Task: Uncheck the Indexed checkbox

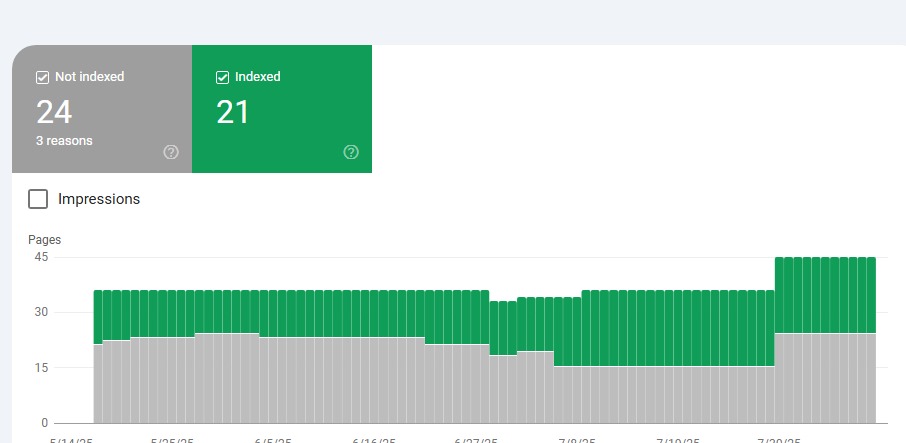Action: click(222, 77)
